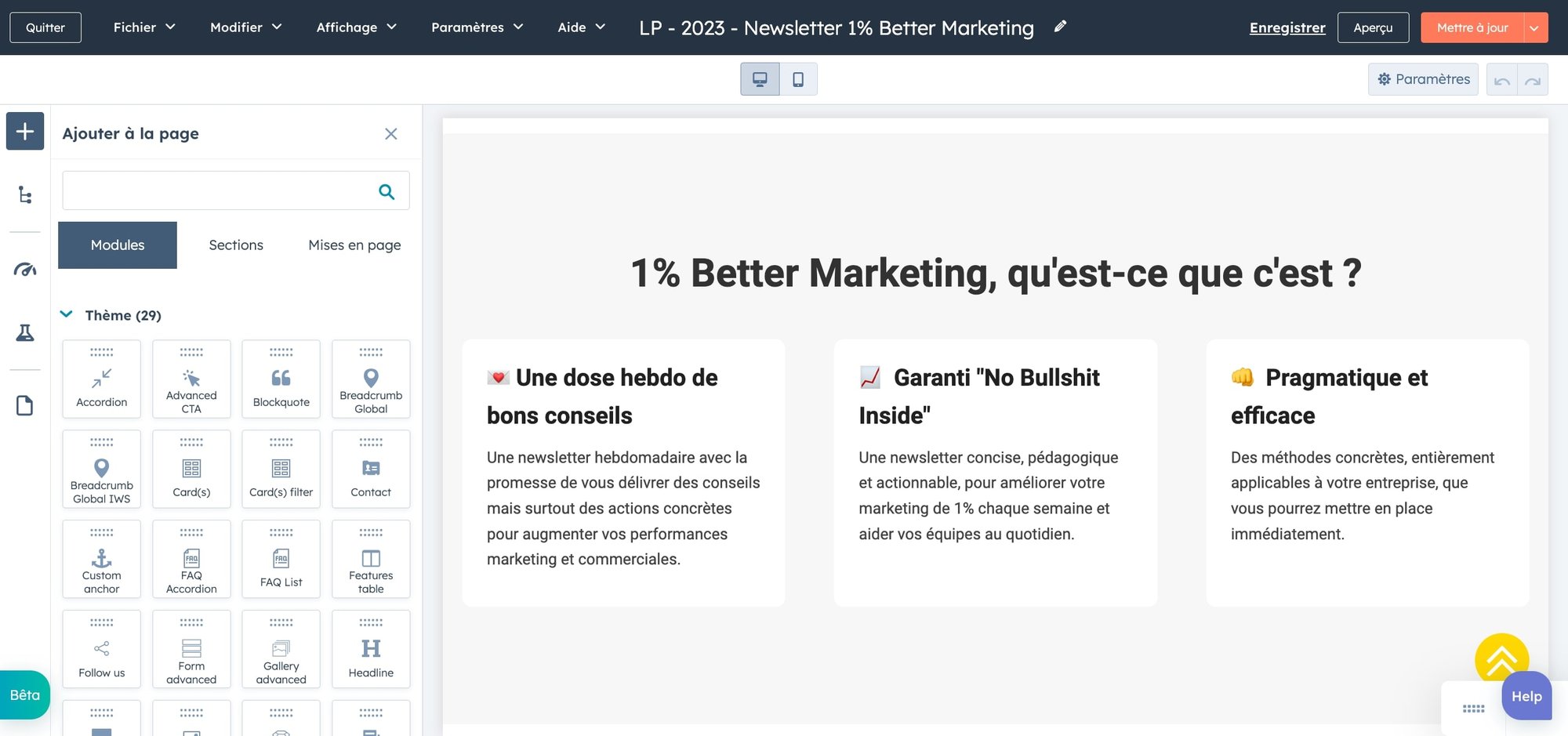
Task: Open the Help chat button
Action: pyautogui.click(x=1526, y=696)
